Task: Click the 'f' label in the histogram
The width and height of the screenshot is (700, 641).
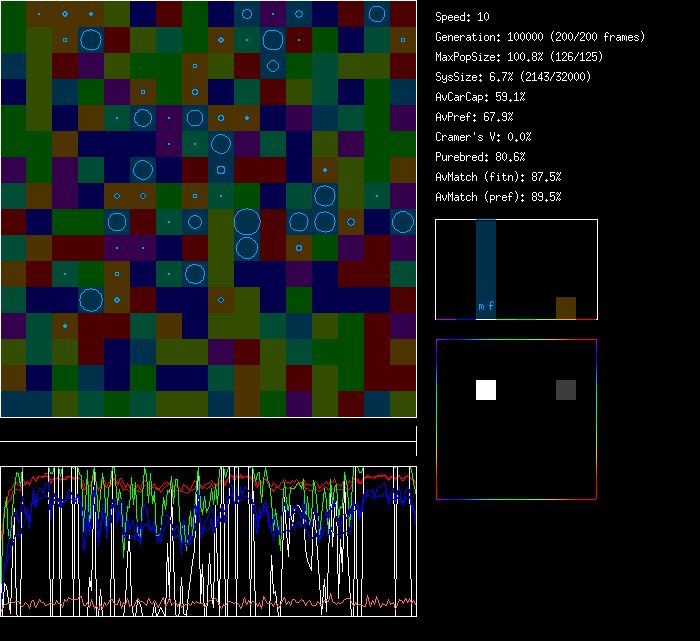Action: [x=491, y=306]
